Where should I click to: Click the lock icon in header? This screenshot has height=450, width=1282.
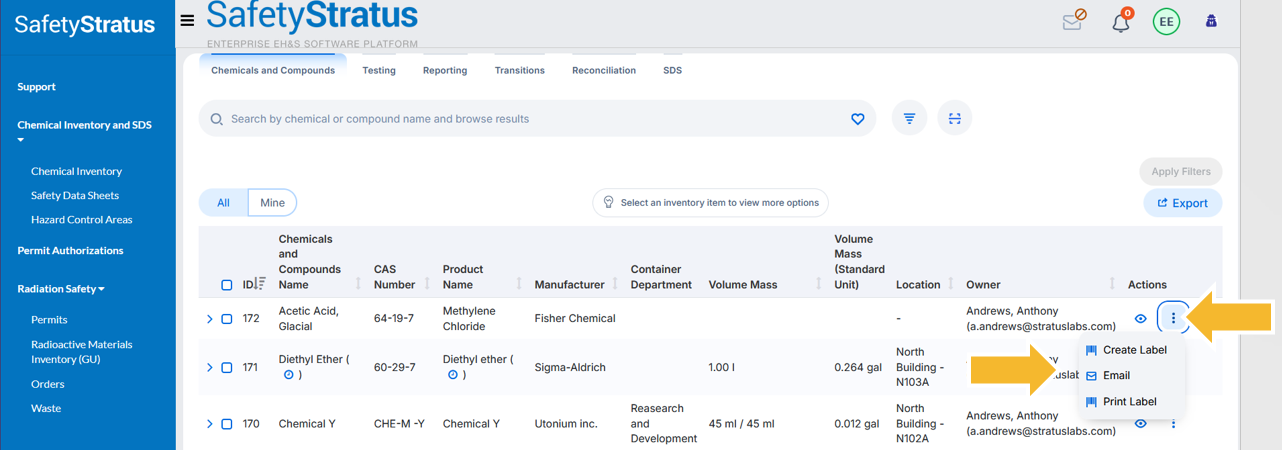pos(1211,20)
